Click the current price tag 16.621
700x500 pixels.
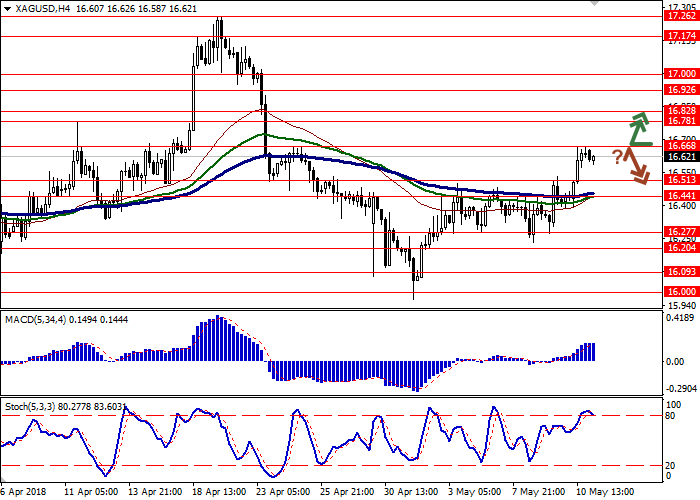click(x=681, y=157)
